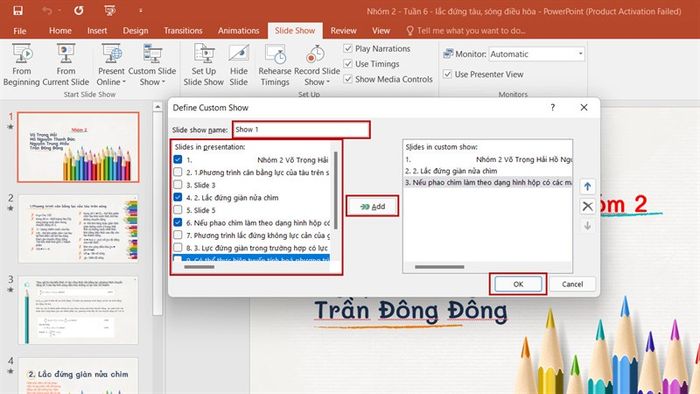Switch to the Review tab
The height and width of the screenshot is (394, 700).
[x=343, y=30]
